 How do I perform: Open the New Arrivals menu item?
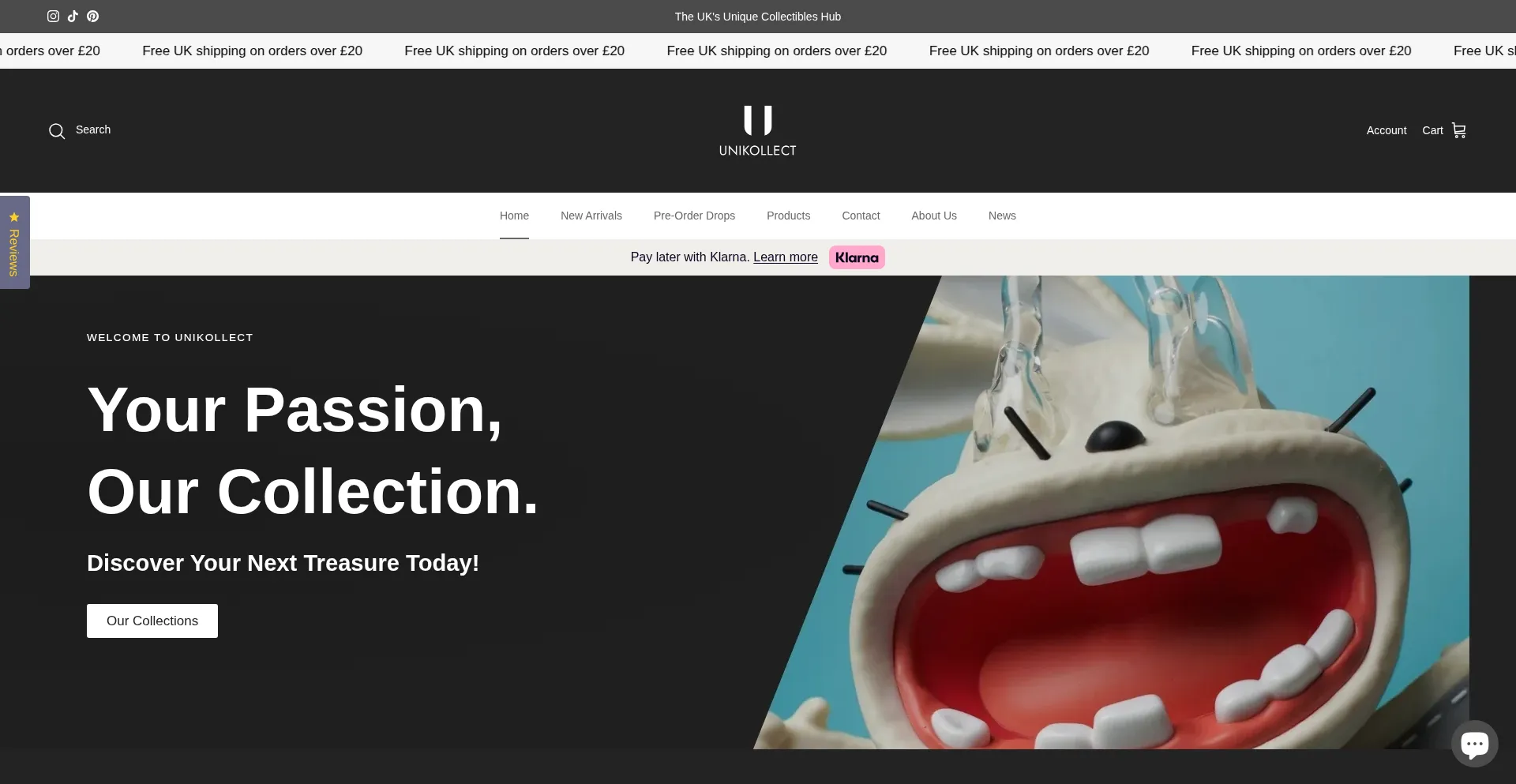pyautogui.click(x=591, y=216)
